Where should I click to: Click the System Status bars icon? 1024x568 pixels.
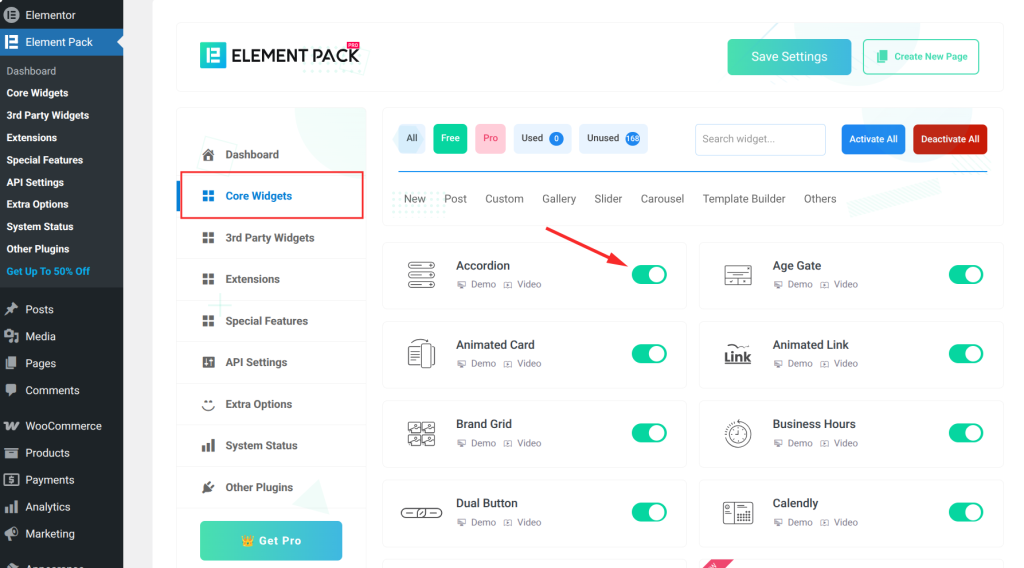pyautogui.click(x=208, y=445)
